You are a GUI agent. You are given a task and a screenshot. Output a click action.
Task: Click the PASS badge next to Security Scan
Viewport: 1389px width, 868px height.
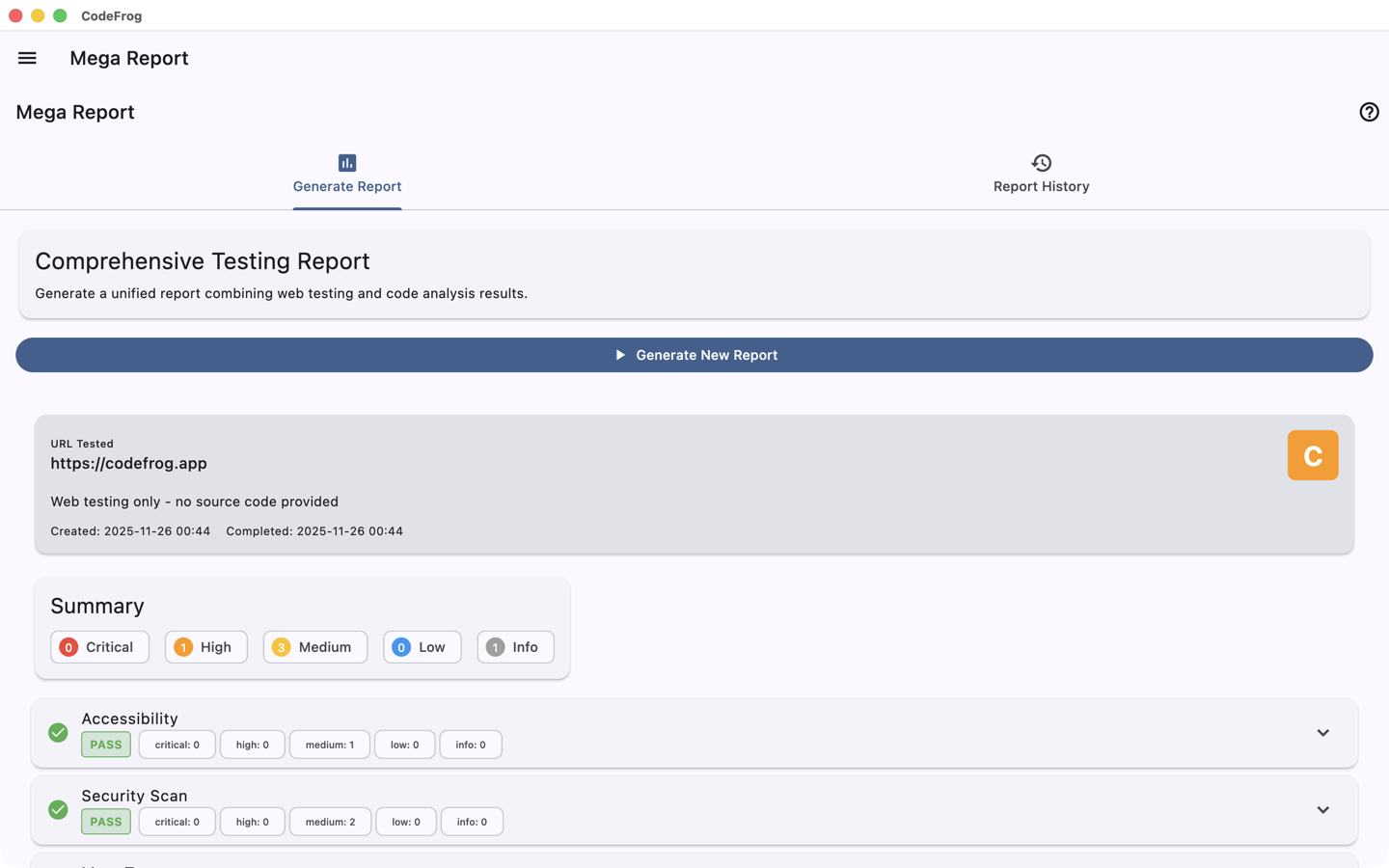(105, 821)
